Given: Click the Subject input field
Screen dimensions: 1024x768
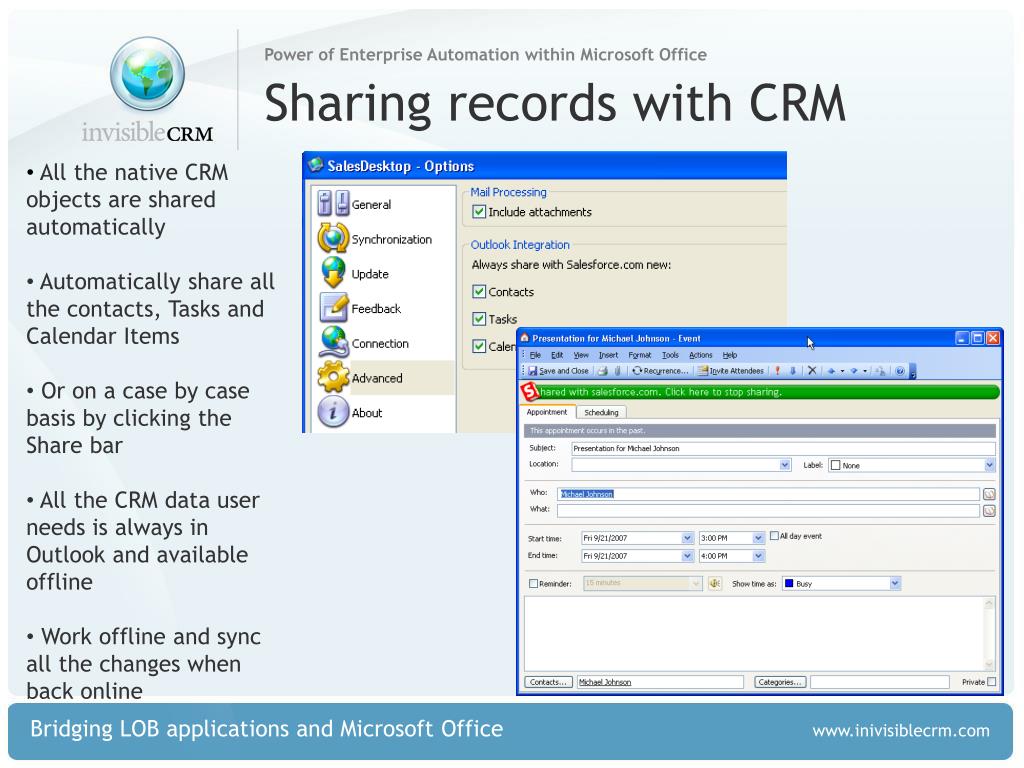Looking at the screenshot, I should point(783,448).
